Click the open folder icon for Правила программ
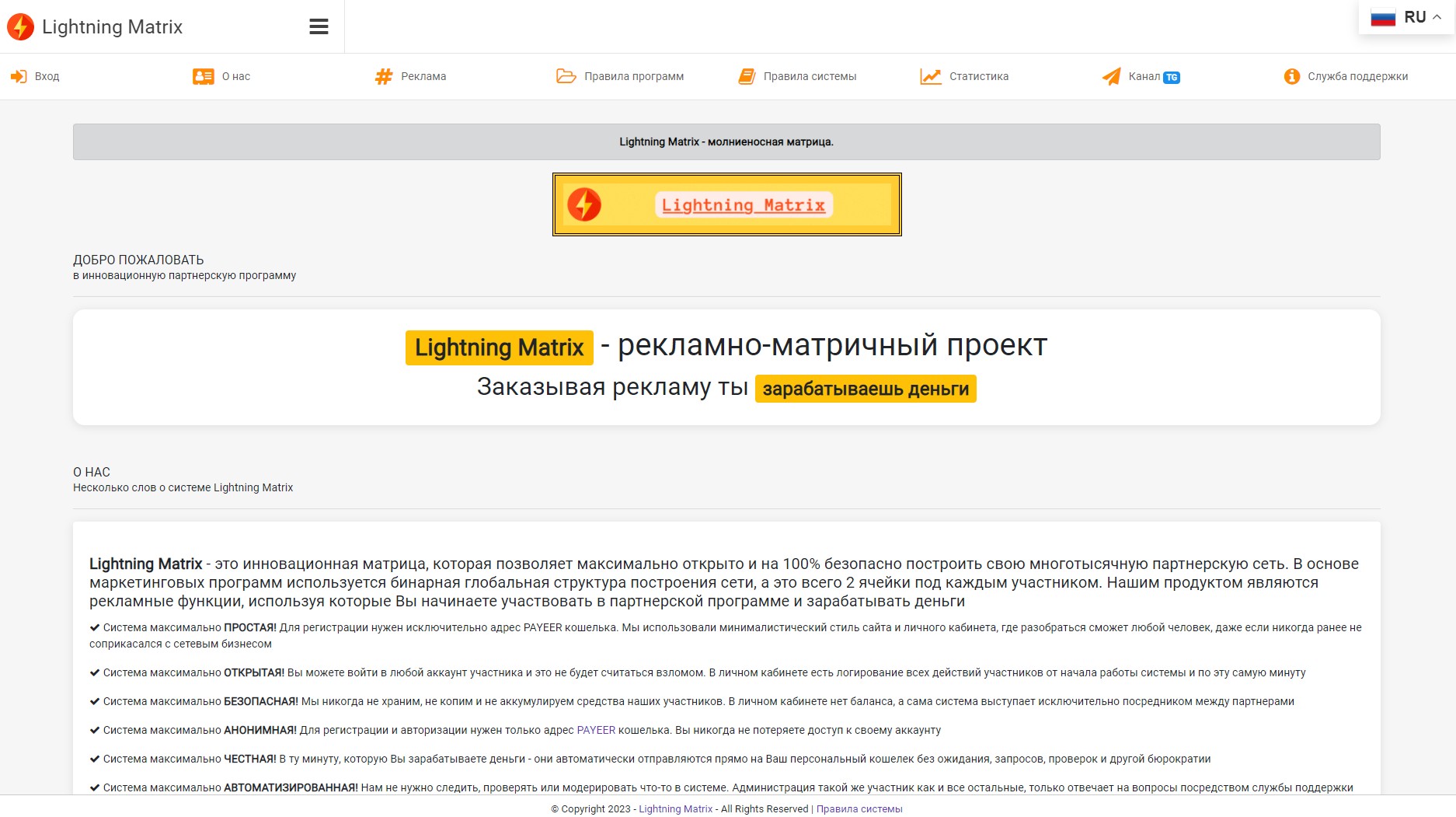The width and height of the screenshot is (1456, 817). [x=566, y=76]
